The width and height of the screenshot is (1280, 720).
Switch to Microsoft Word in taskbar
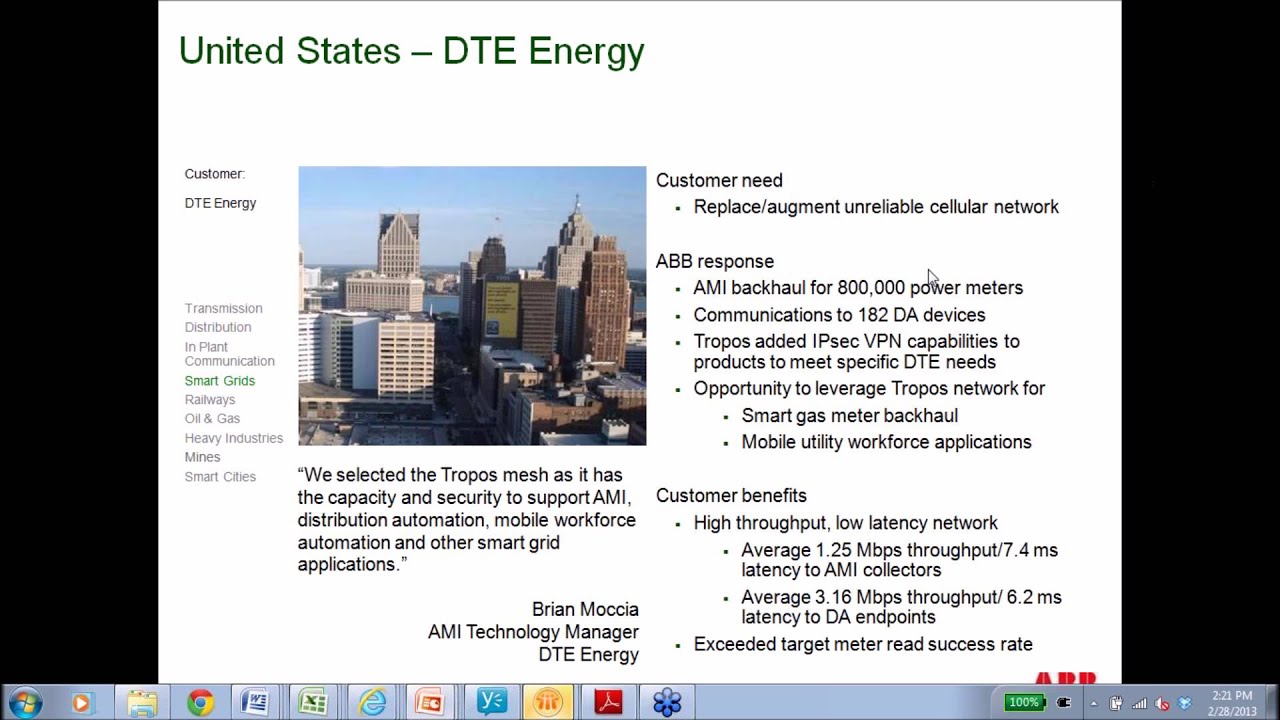tap(256, 703)
